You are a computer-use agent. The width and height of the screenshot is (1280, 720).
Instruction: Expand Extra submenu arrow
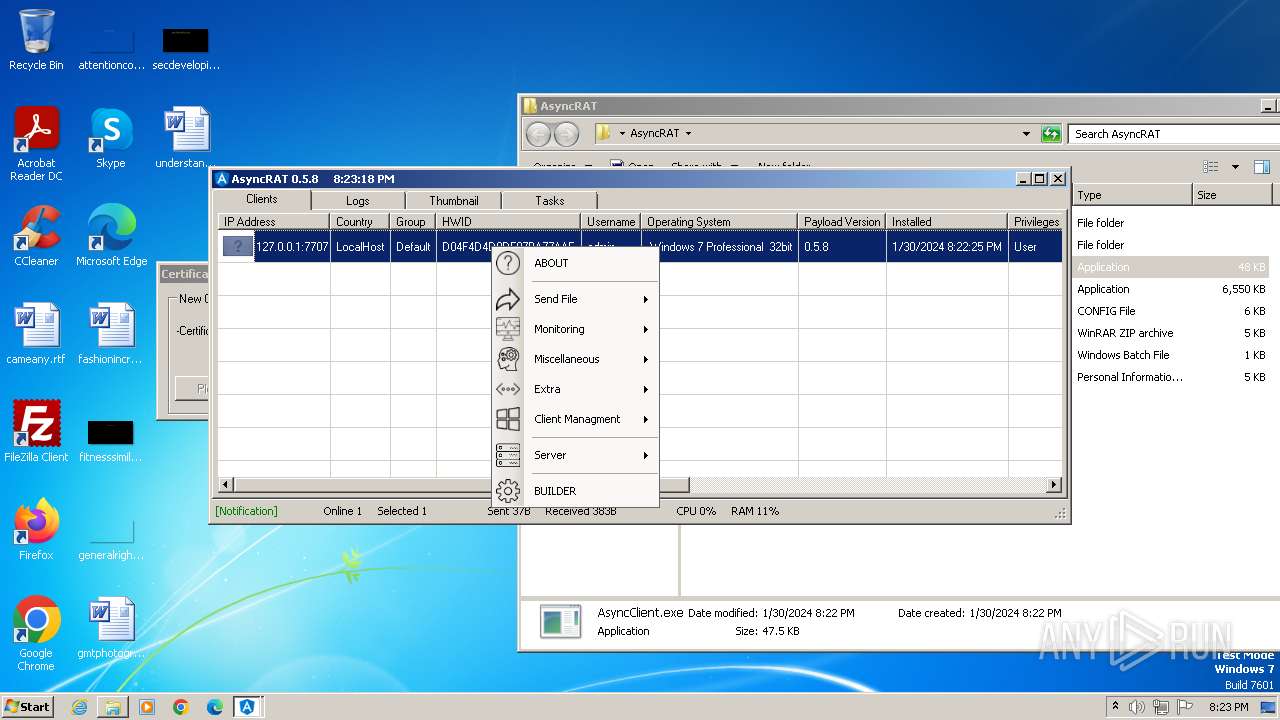coord(646,389)
